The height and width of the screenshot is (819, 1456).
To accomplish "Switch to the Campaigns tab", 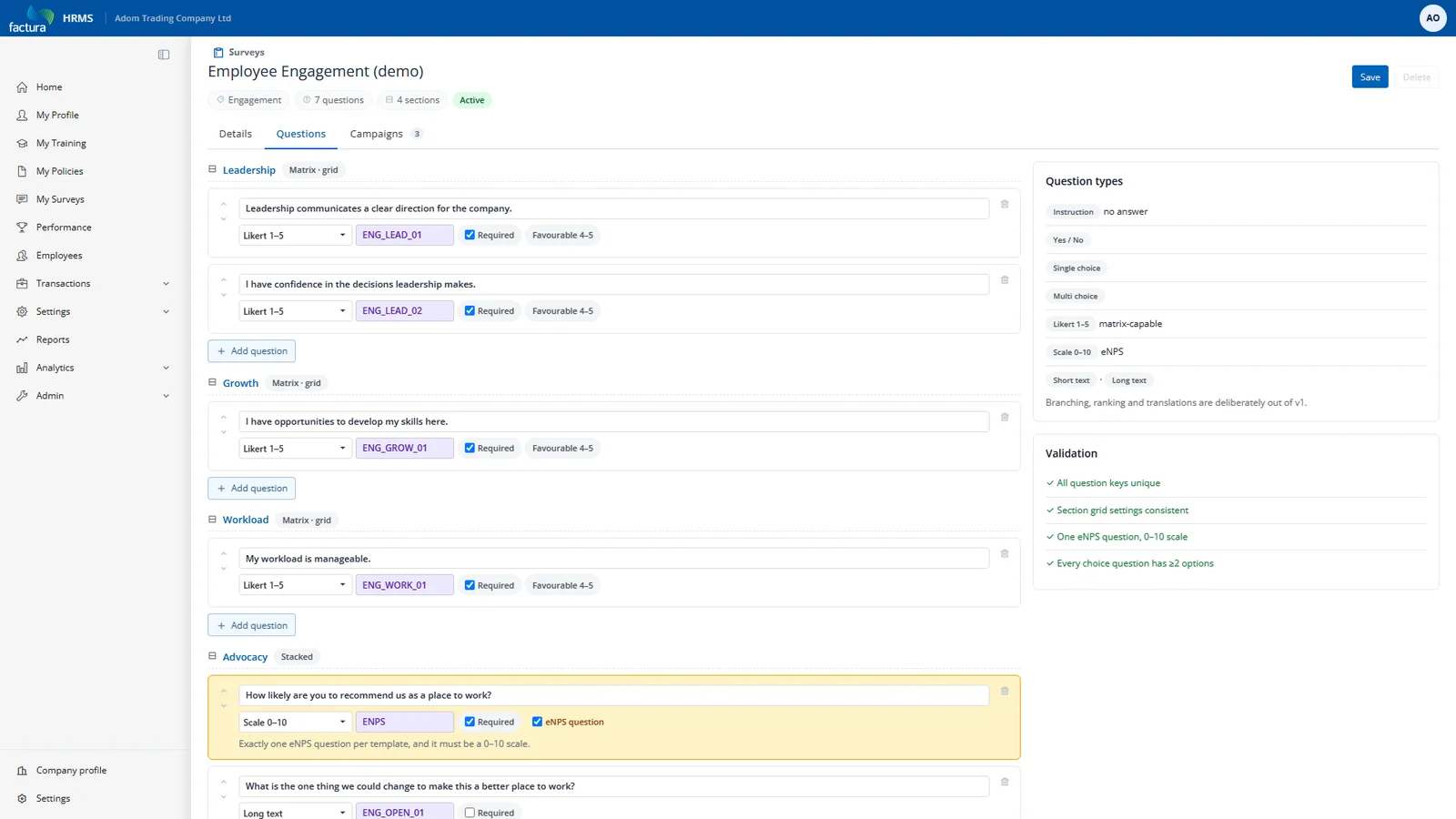I will 386,134.
